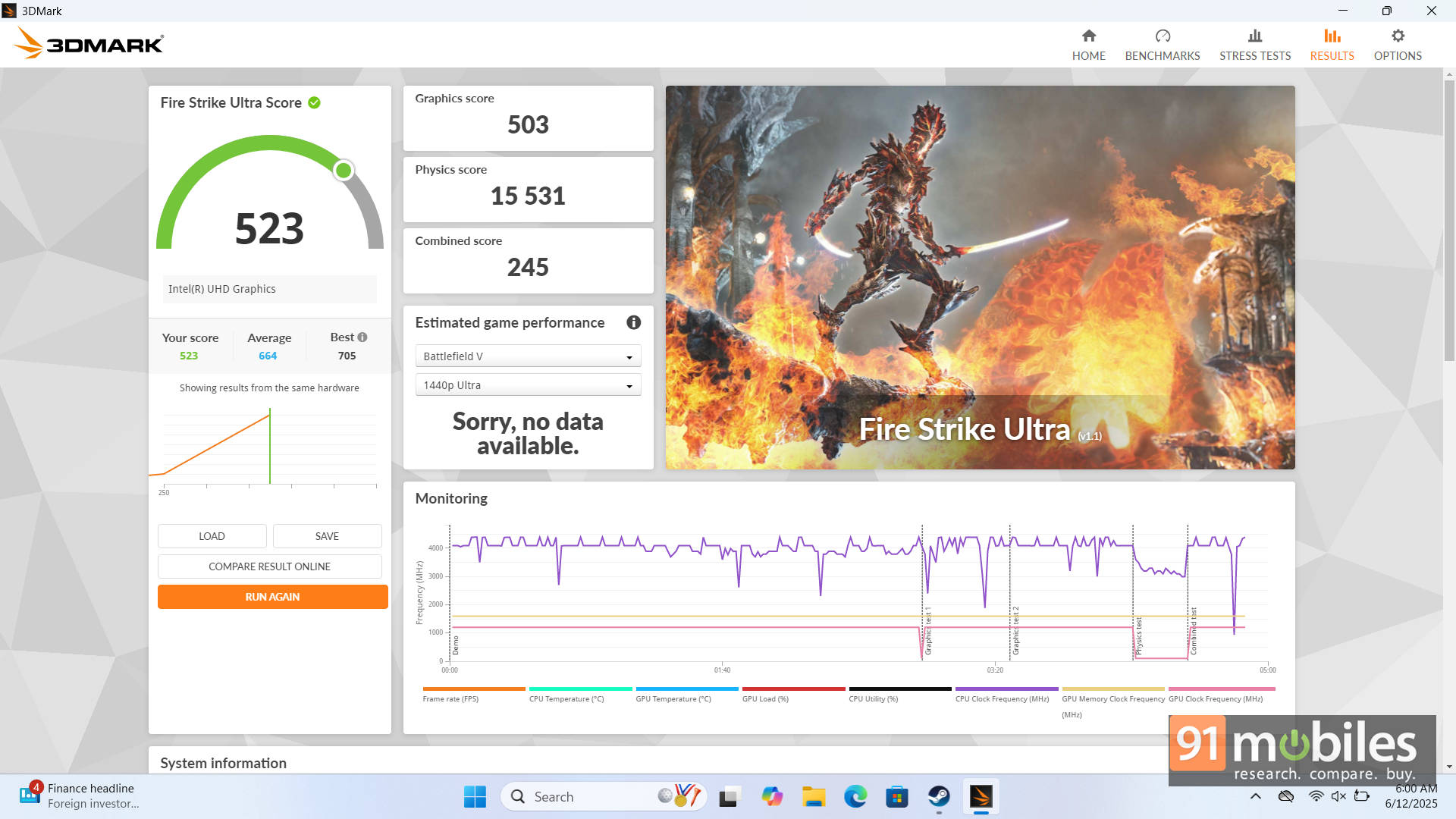This screenshot has height=819, width=1456.
Task: Click the Fire Strike Ultra benchmark image
Action: pos(980,278)
